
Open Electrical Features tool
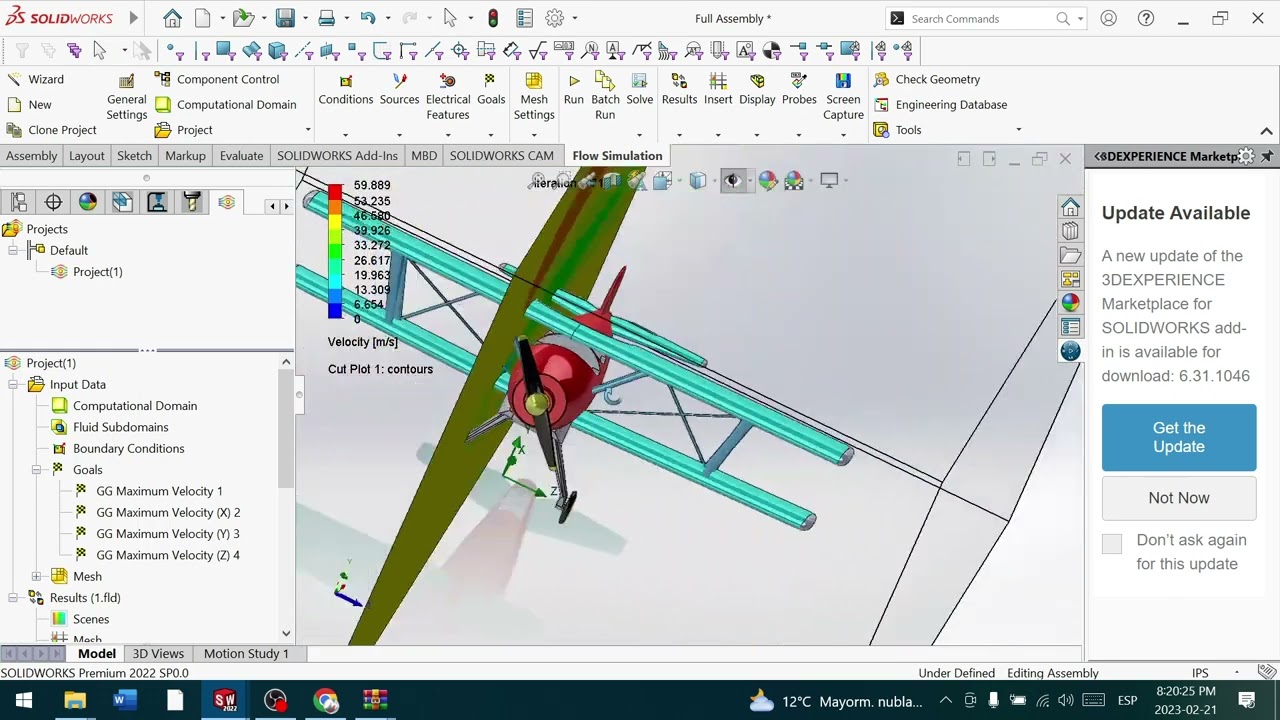point(448,97)
